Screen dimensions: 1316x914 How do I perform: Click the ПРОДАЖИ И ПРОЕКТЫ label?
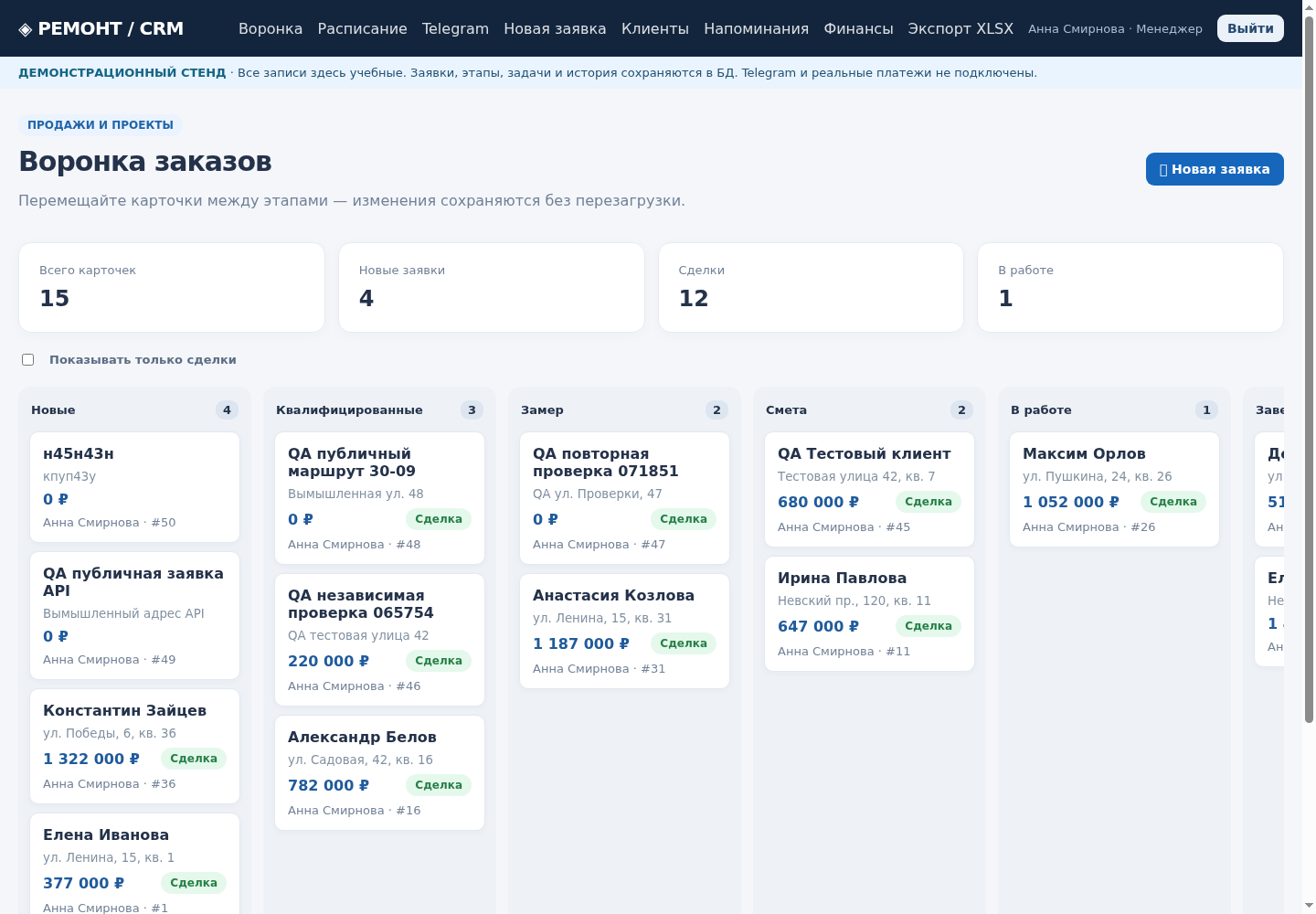[101, 125]
